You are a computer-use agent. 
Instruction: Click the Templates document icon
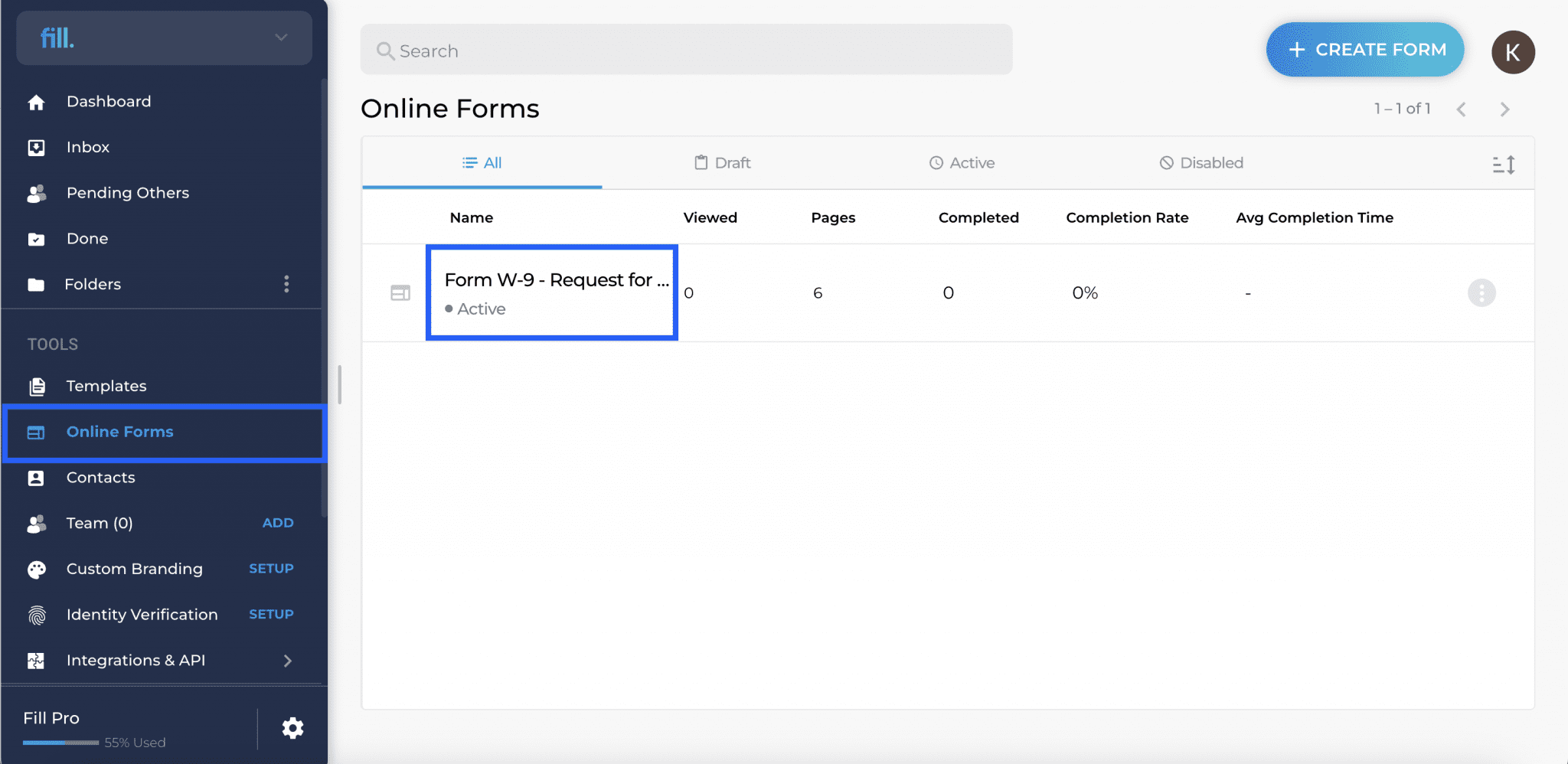(36, 387)
